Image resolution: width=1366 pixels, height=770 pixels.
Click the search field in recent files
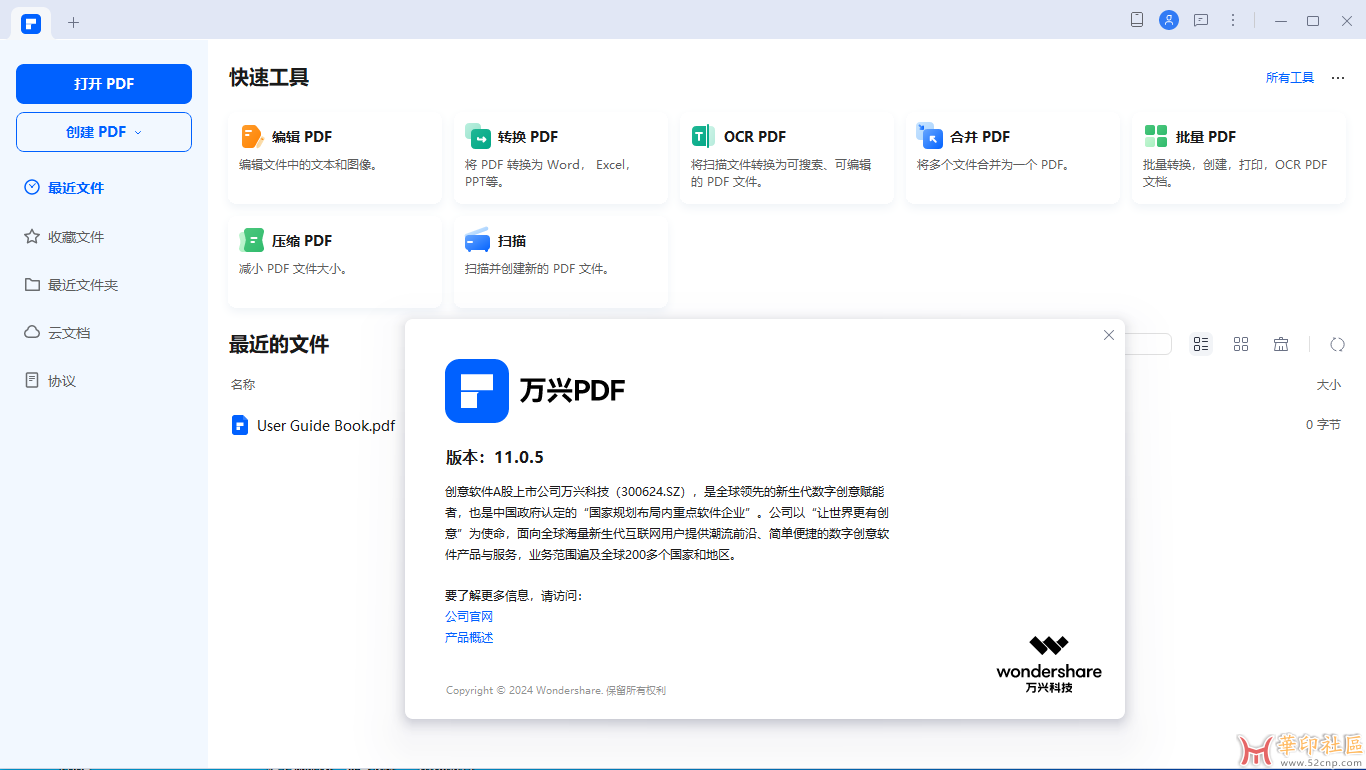click(x=1148, y=344)
